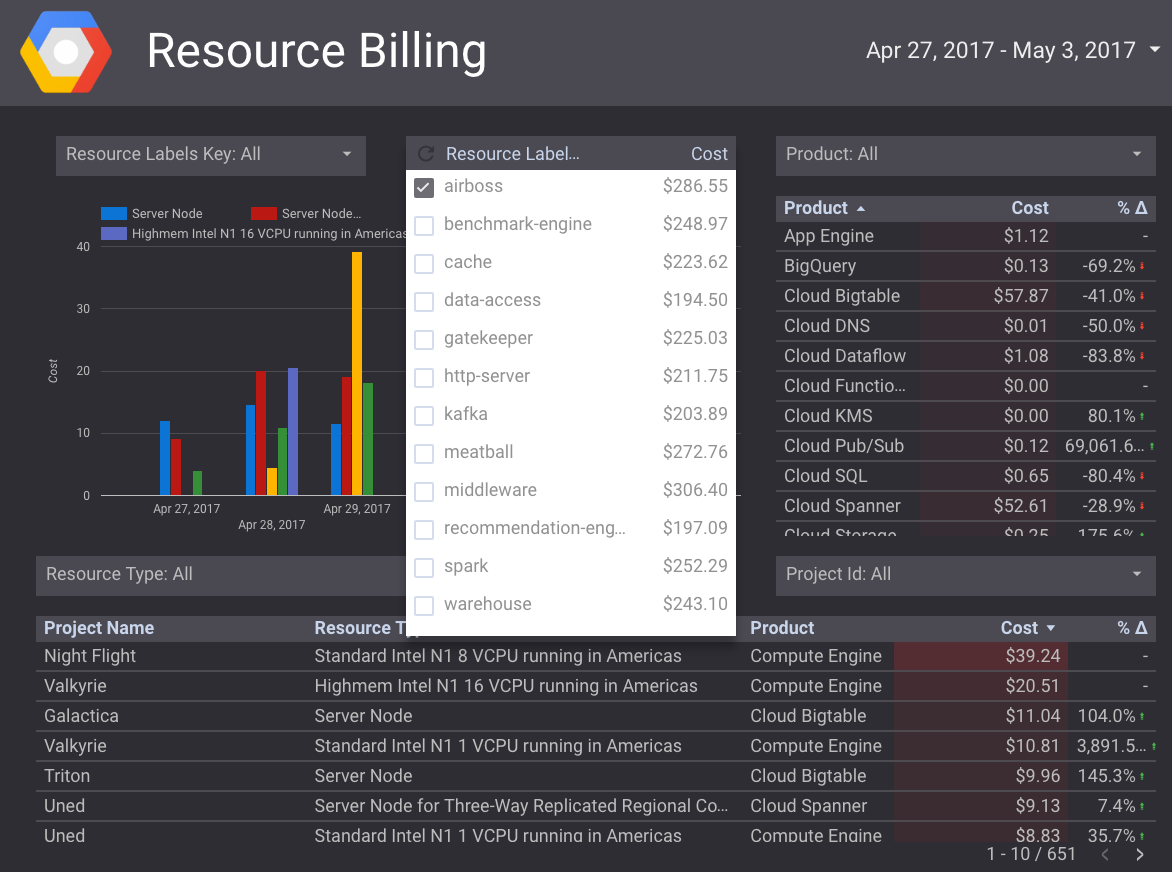Check the benchmark-engine checkbox
This screenshot has width=1172, height=872.
pos(424,226)
